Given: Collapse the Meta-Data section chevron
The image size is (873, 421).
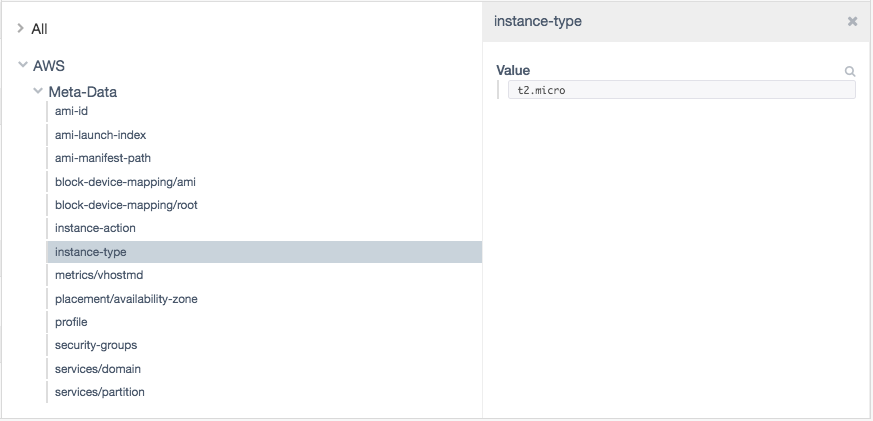Looking at the screenshot, I should pyautogui.click(x=38, y=91).
